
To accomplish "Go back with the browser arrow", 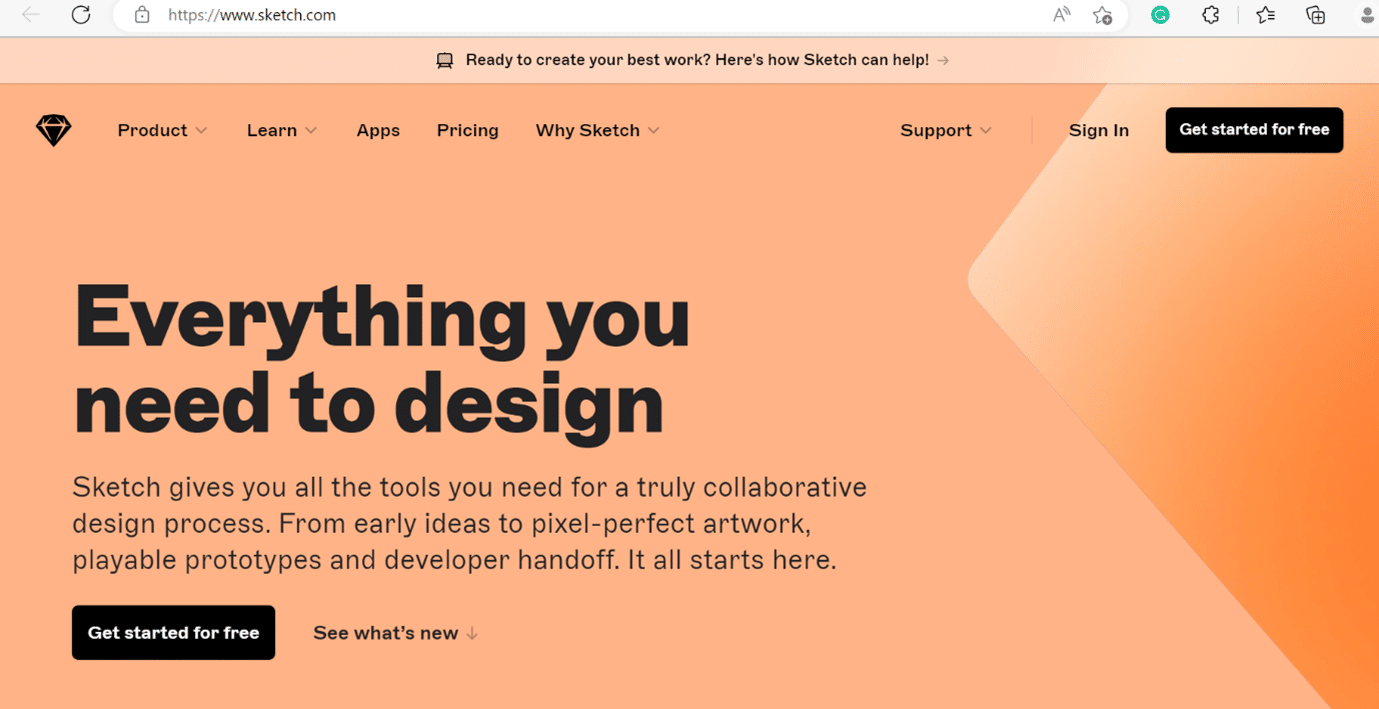I will point(31,15).
